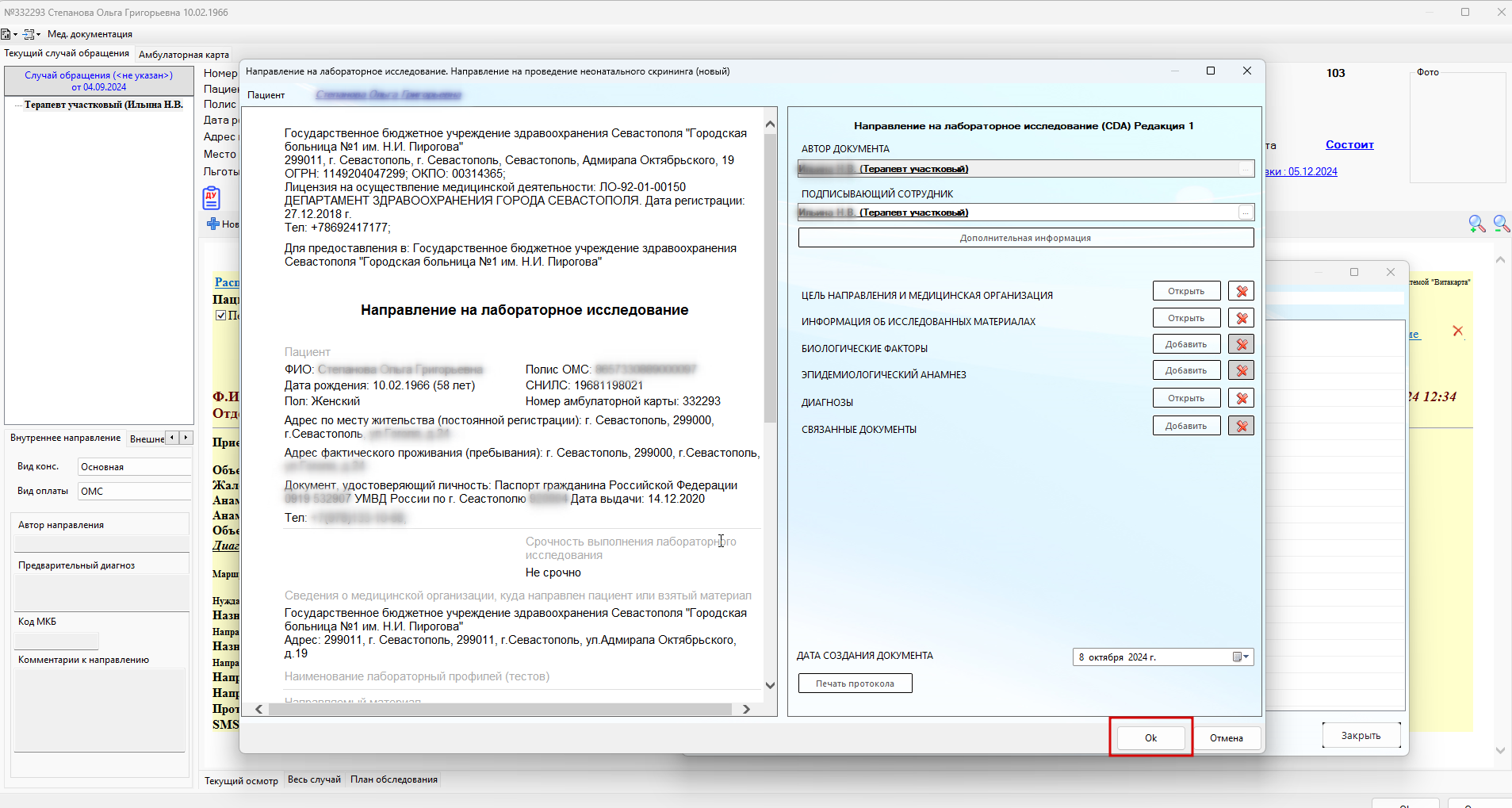This screenshot has width=1512, height=808.
Task: Open Цель направления и медицинская организация section
Action: point(1186,291)
